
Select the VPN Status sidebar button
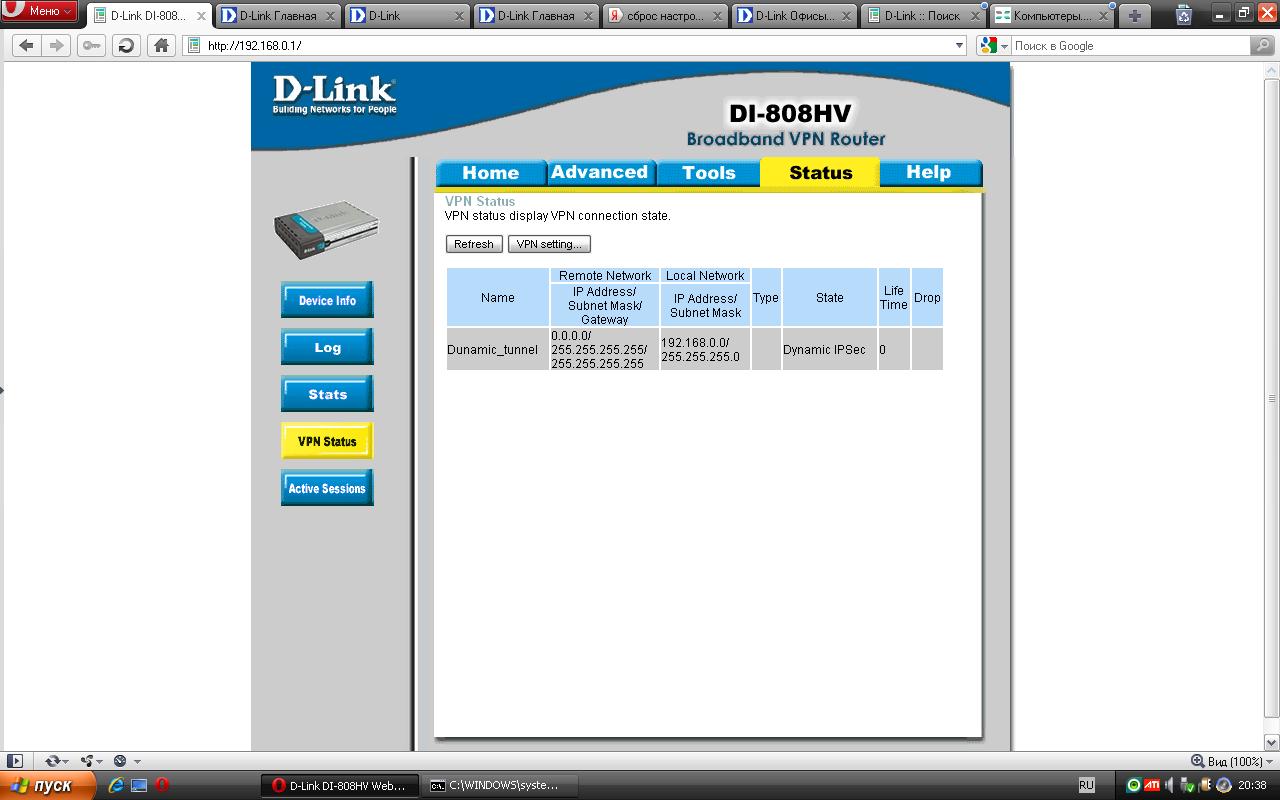(327, 441)
